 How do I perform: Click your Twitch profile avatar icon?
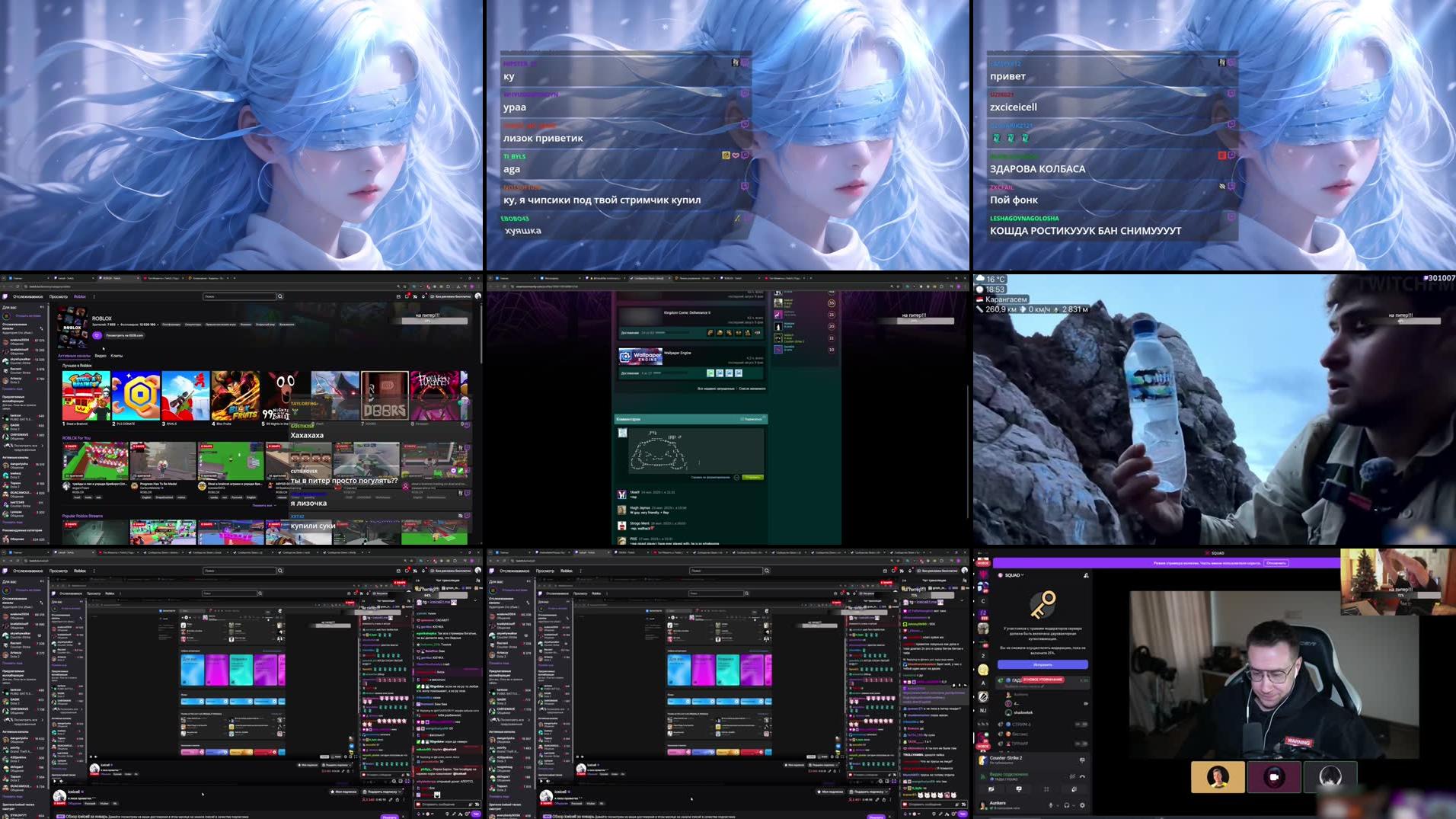(477, 297)
